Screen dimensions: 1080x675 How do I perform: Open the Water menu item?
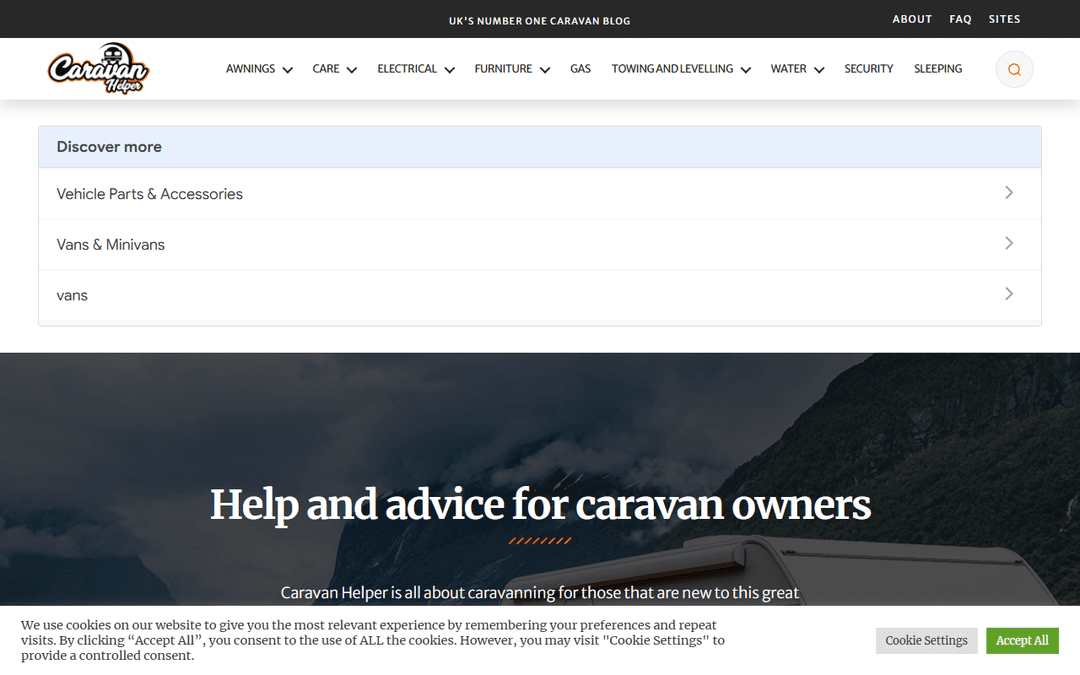tap(789, 69)
